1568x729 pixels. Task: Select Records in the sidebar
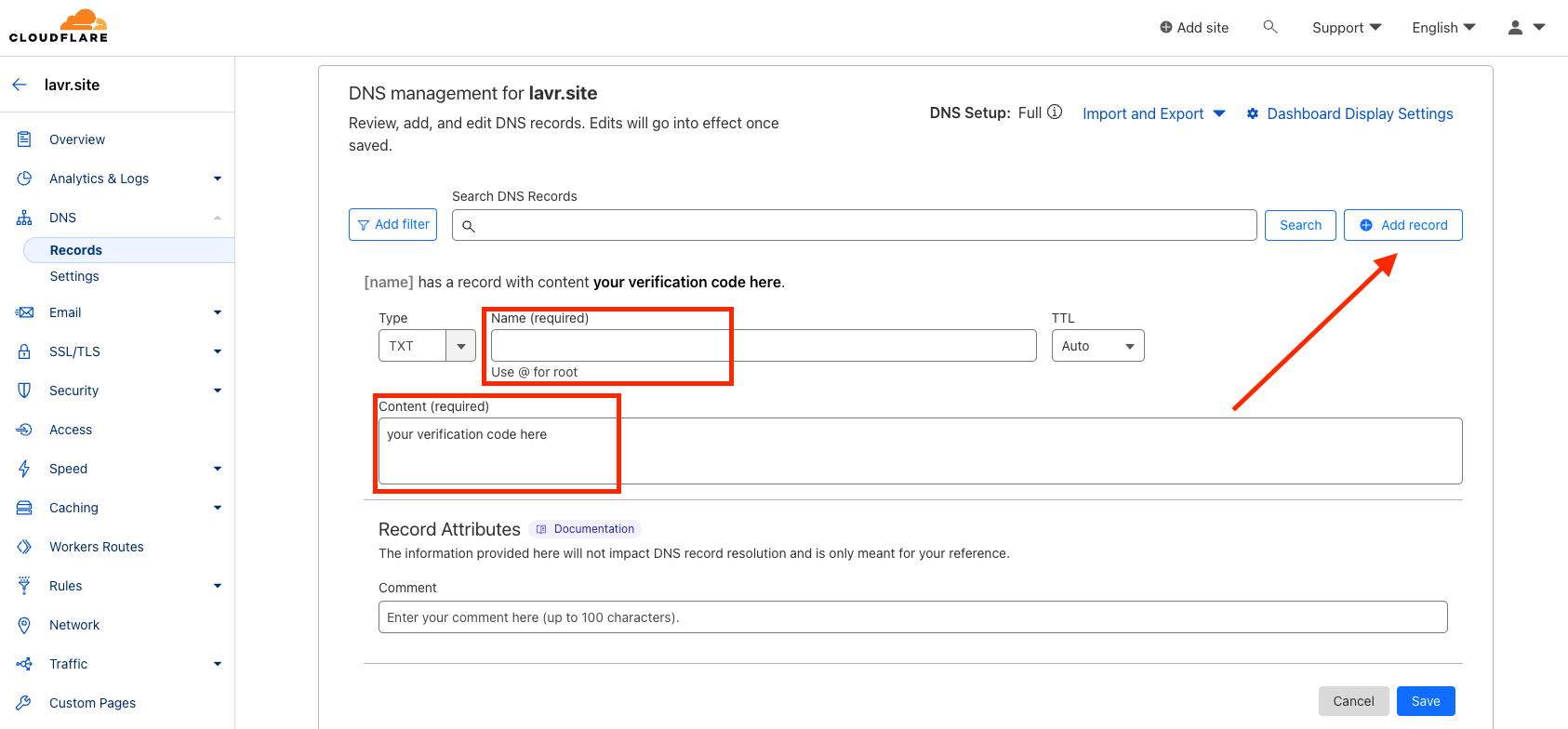click(76, 250)
